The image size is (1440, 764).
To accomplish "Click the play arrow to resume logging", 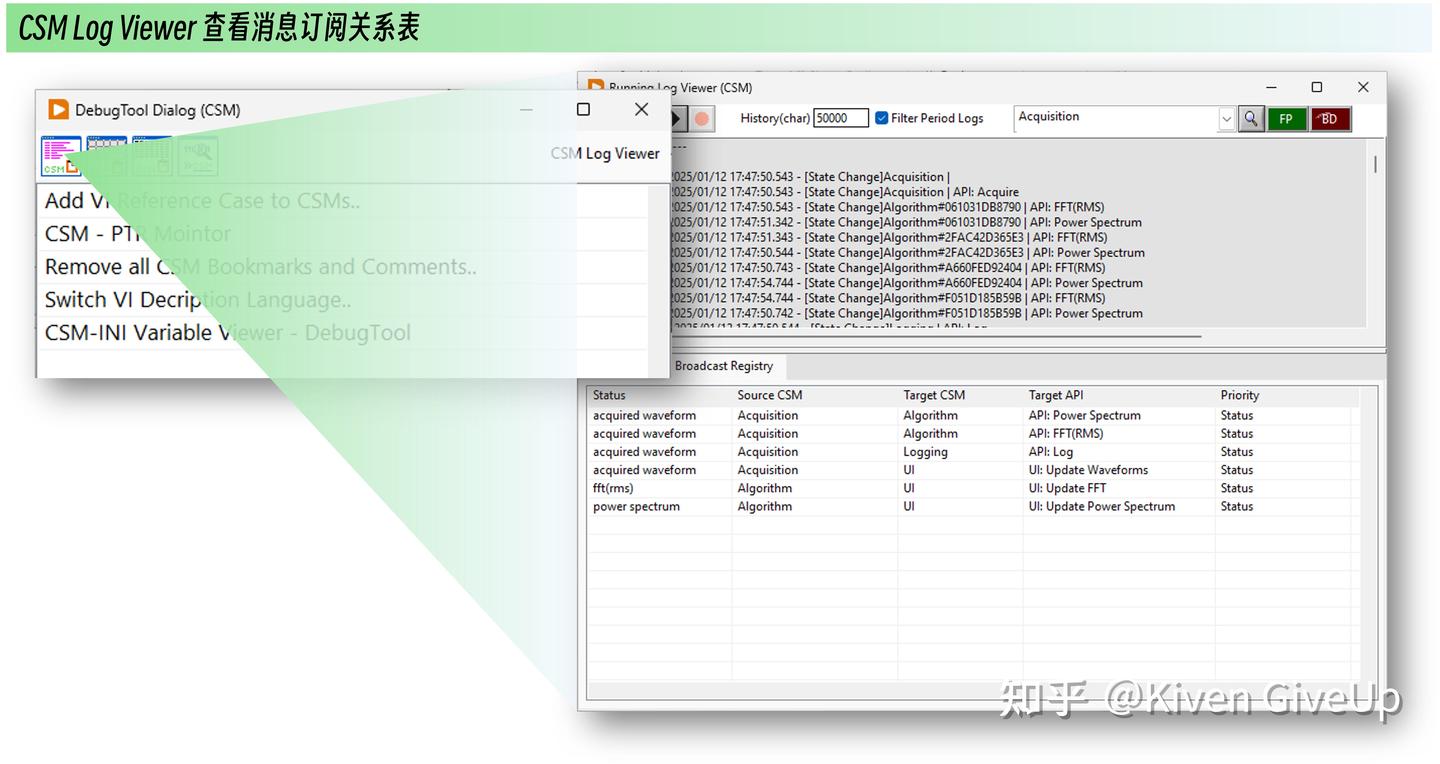I will click(x=674, y=118).
